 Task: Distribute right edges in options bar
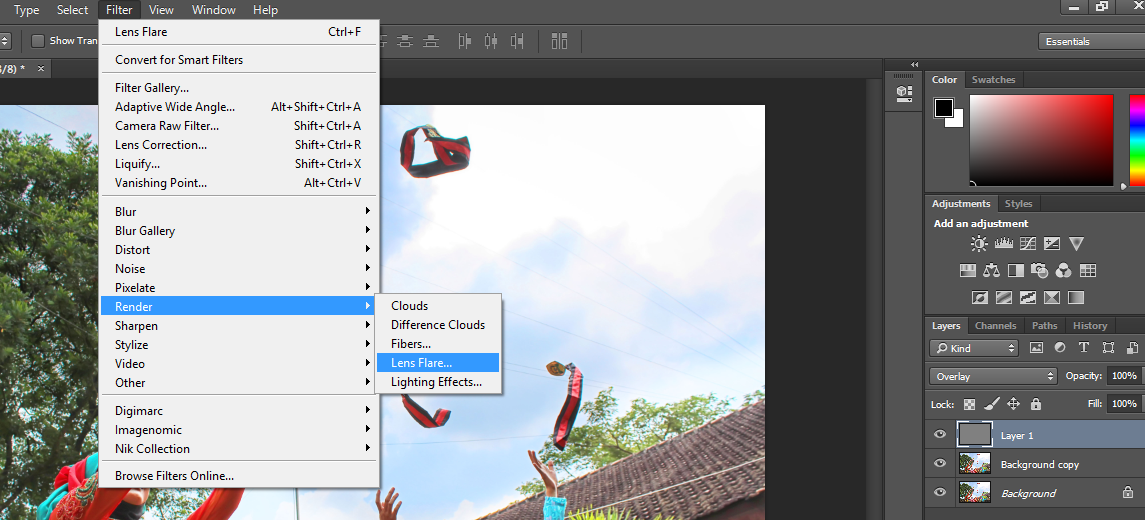[x=517, y=42]
